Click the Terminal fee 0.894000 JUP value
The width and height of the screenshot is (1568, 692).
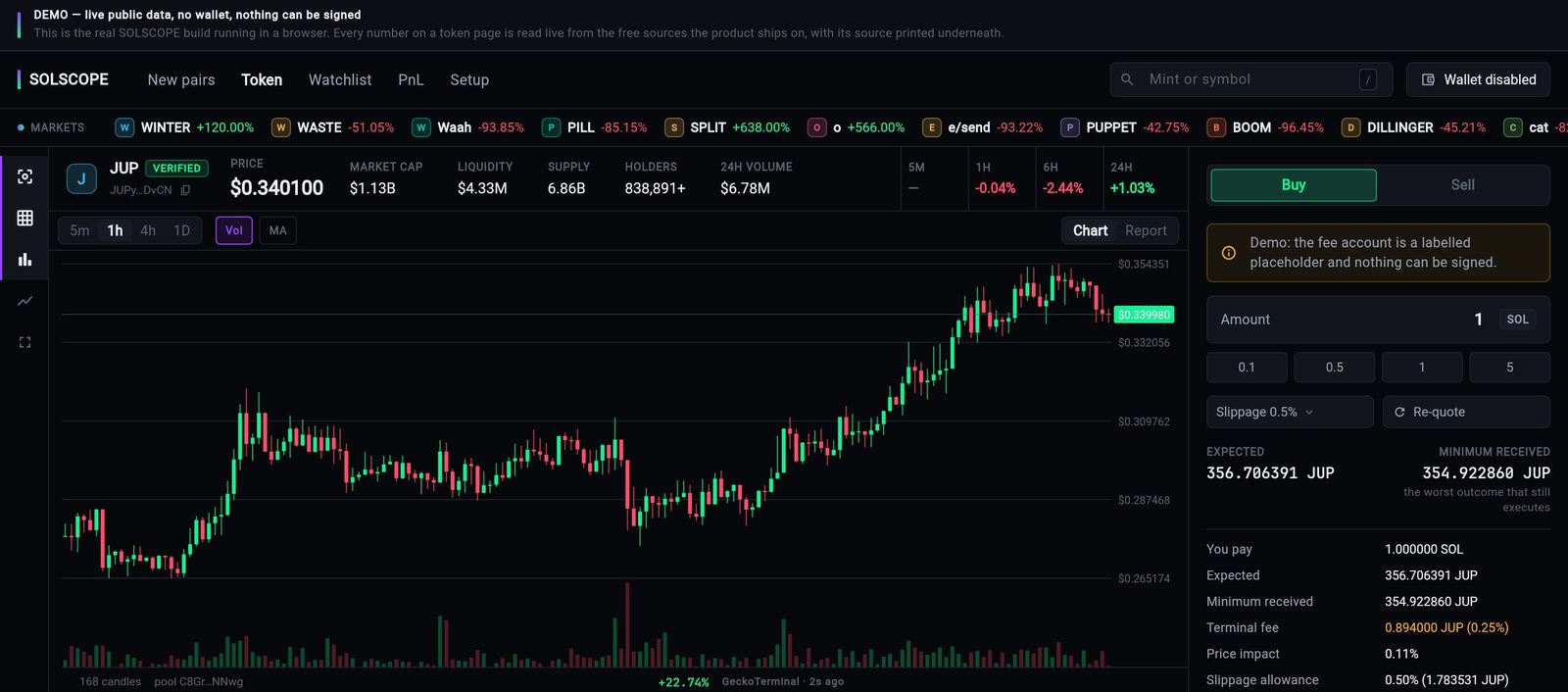click(1446, 627)
